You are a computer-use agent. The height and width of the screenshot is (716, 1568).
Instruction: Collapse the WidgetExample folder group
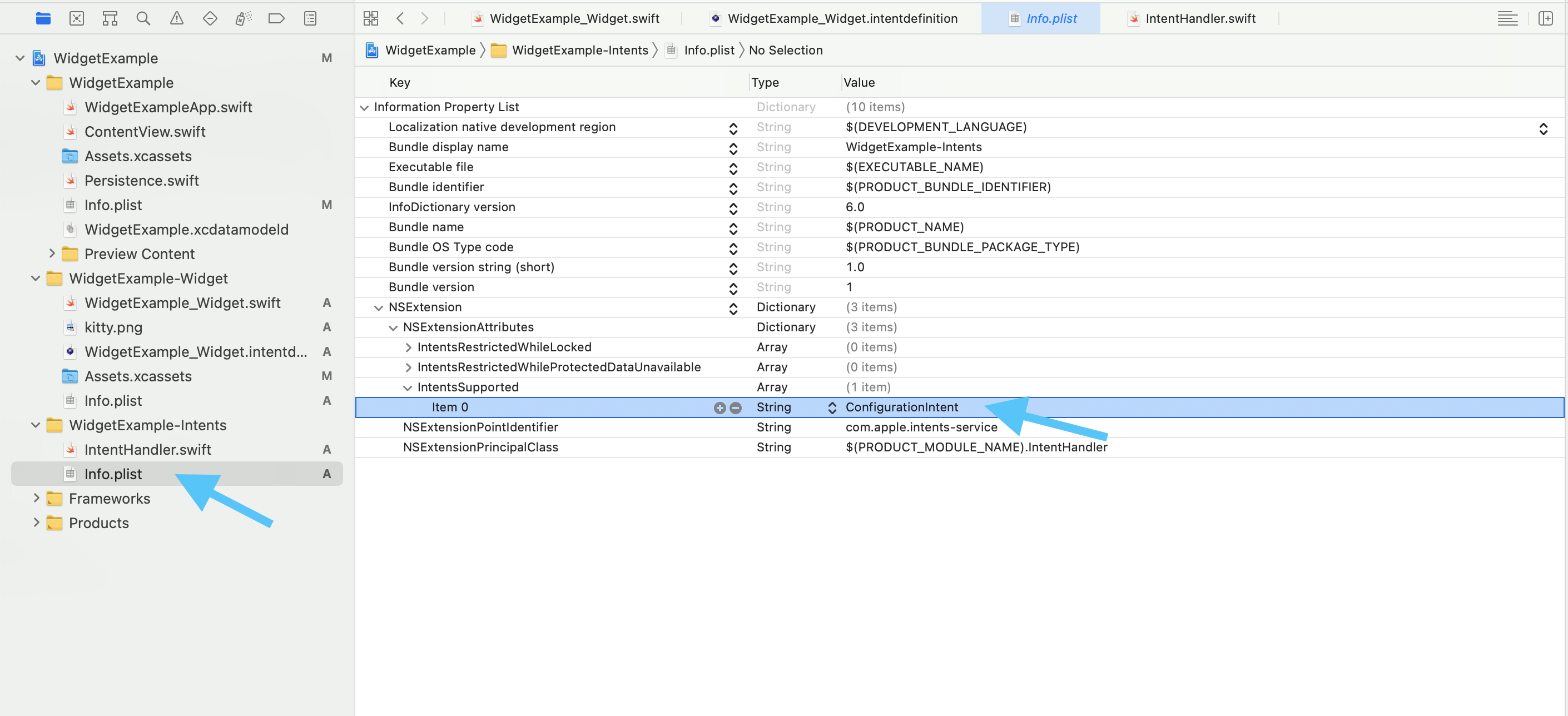pos(36,83)
